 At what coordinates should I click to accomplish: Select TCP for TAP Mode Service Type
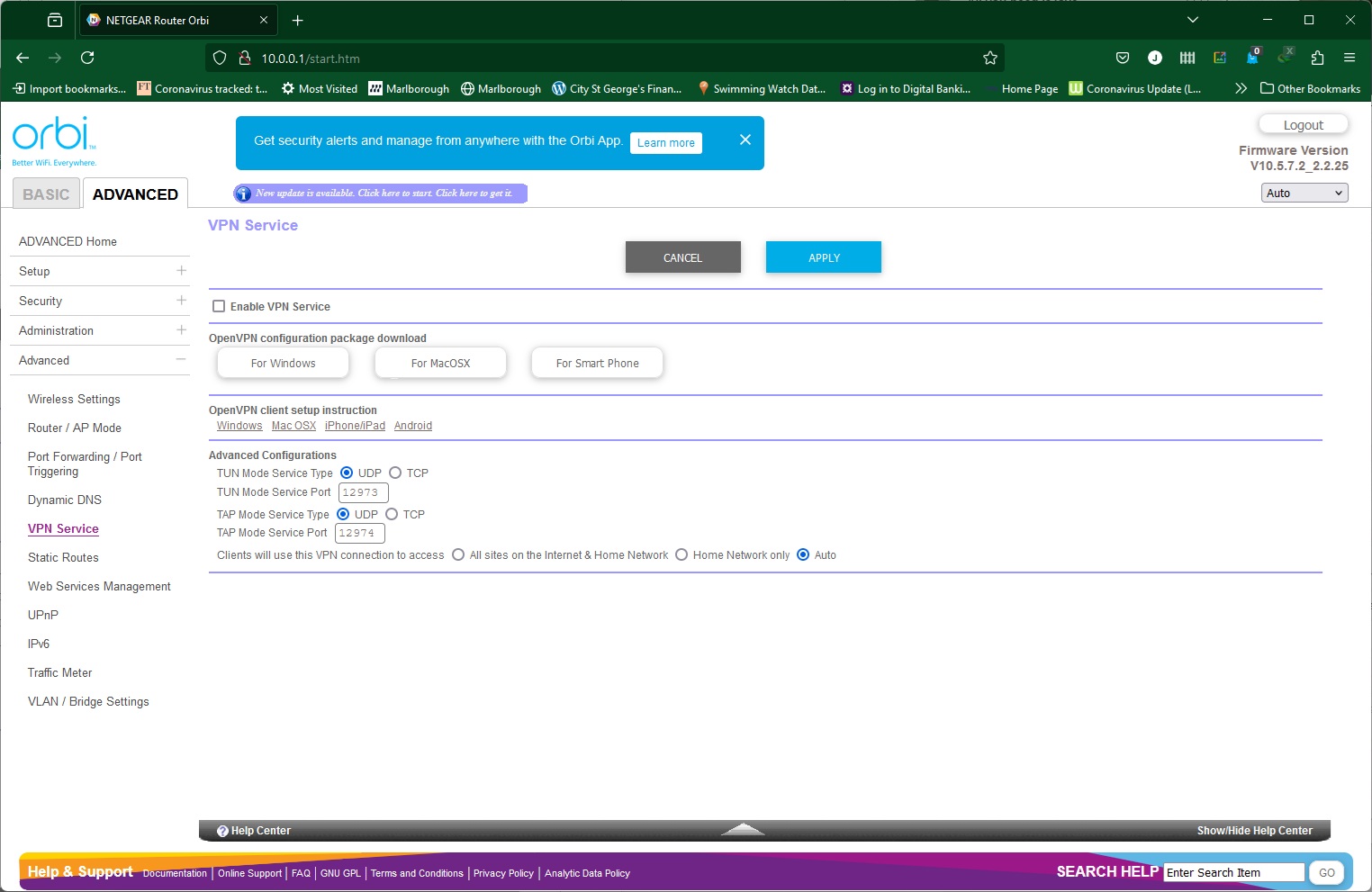[392, 514]
